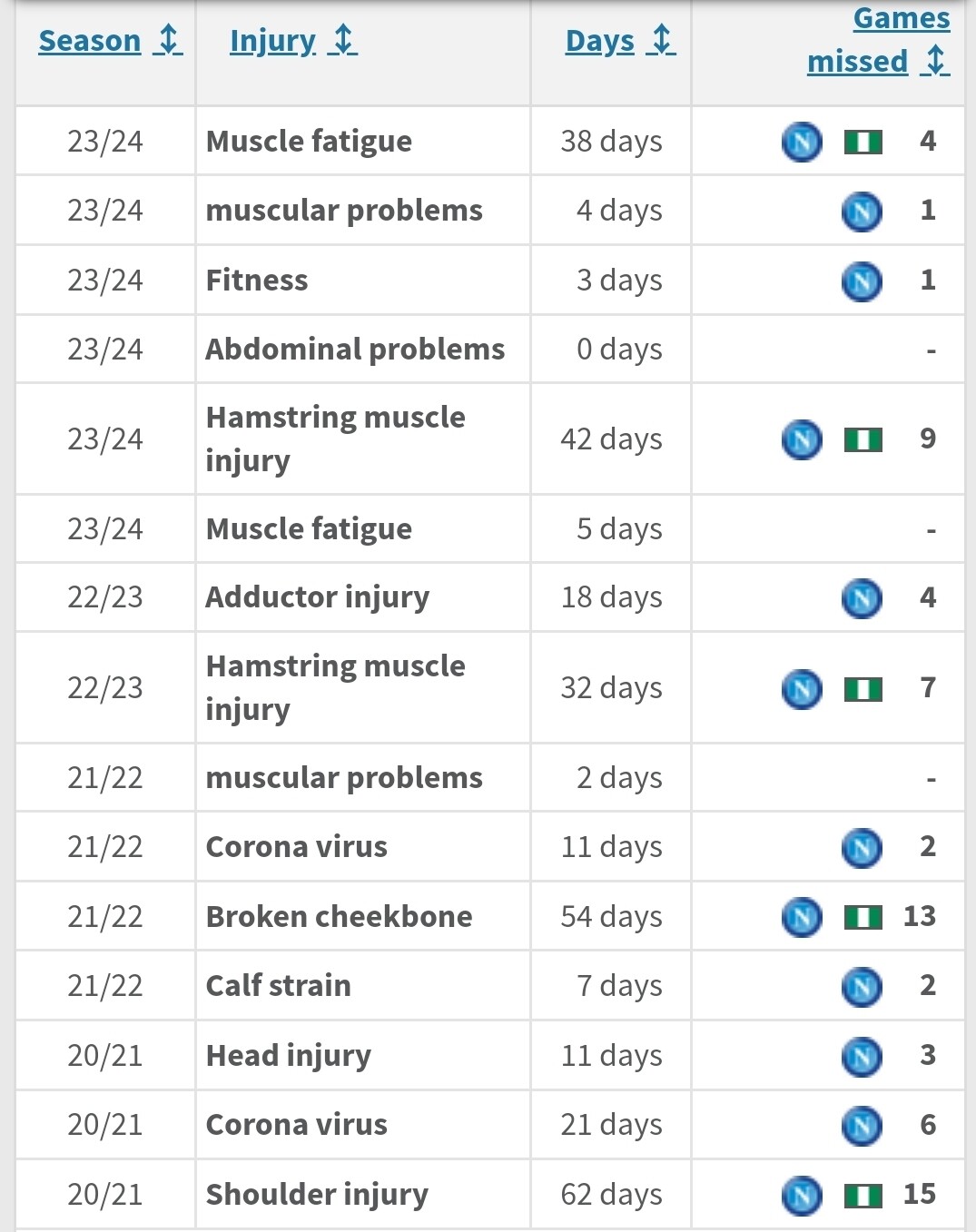976x1232 pixels.
Task: Click Napoli icon in 4 days muscular problems row
Action: coord(862,212)
